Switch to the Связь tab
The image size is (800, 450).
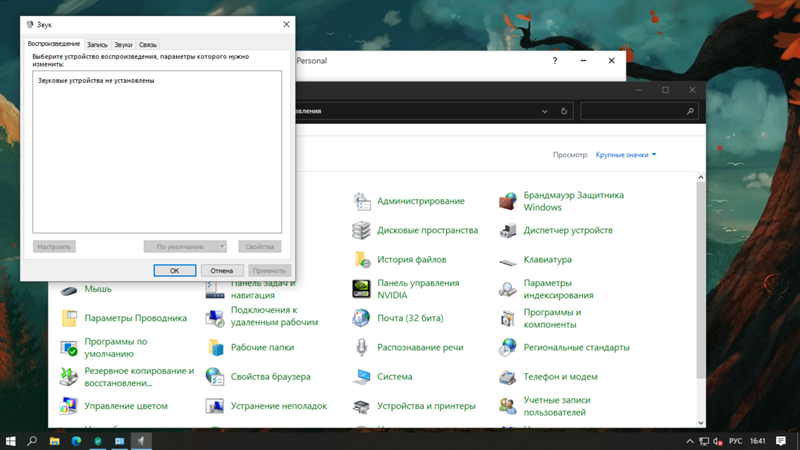[x=148, y=45]
